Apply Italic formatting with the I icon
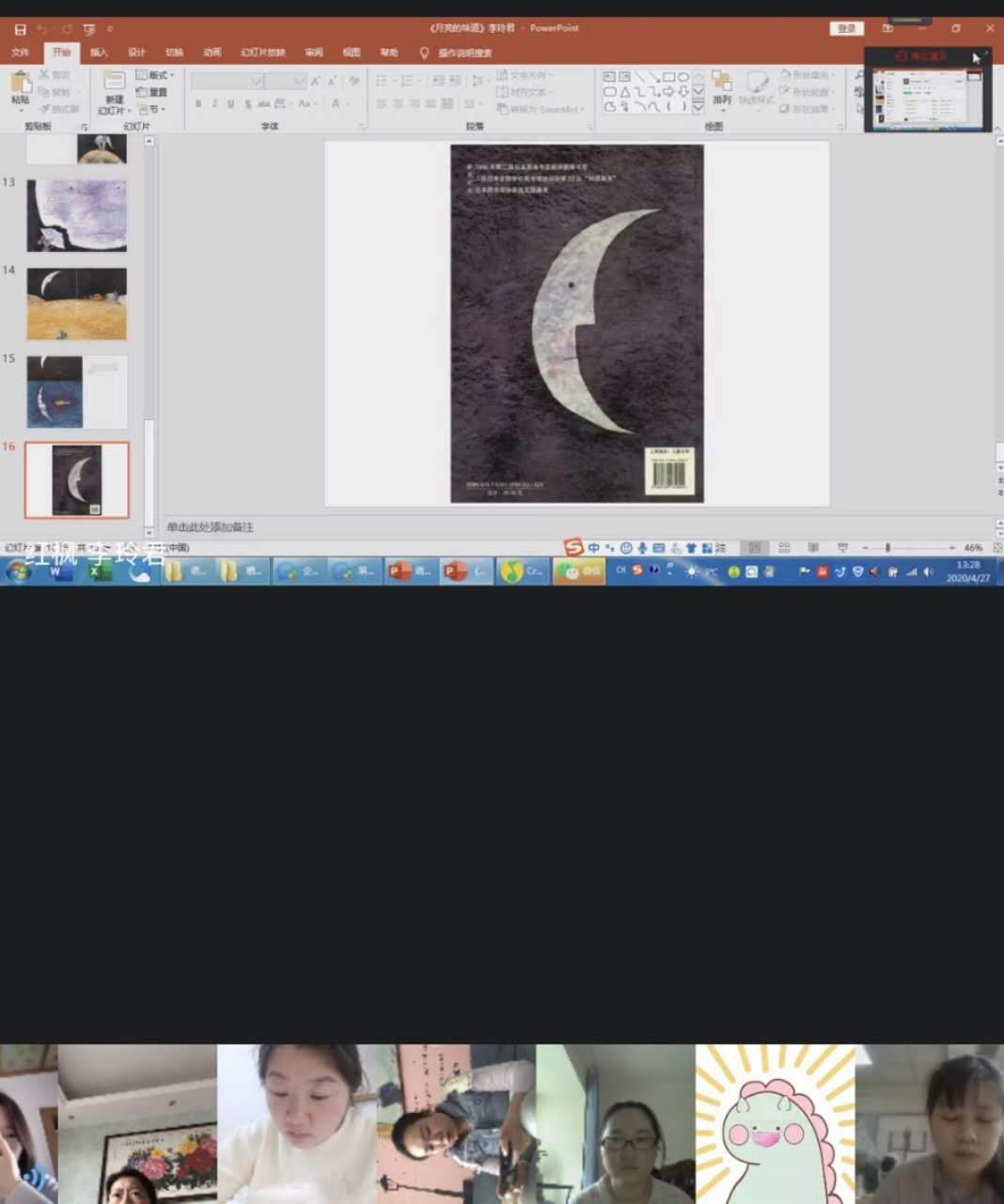The width and height of the screenshot is (1004, 1204). point(214,103)
